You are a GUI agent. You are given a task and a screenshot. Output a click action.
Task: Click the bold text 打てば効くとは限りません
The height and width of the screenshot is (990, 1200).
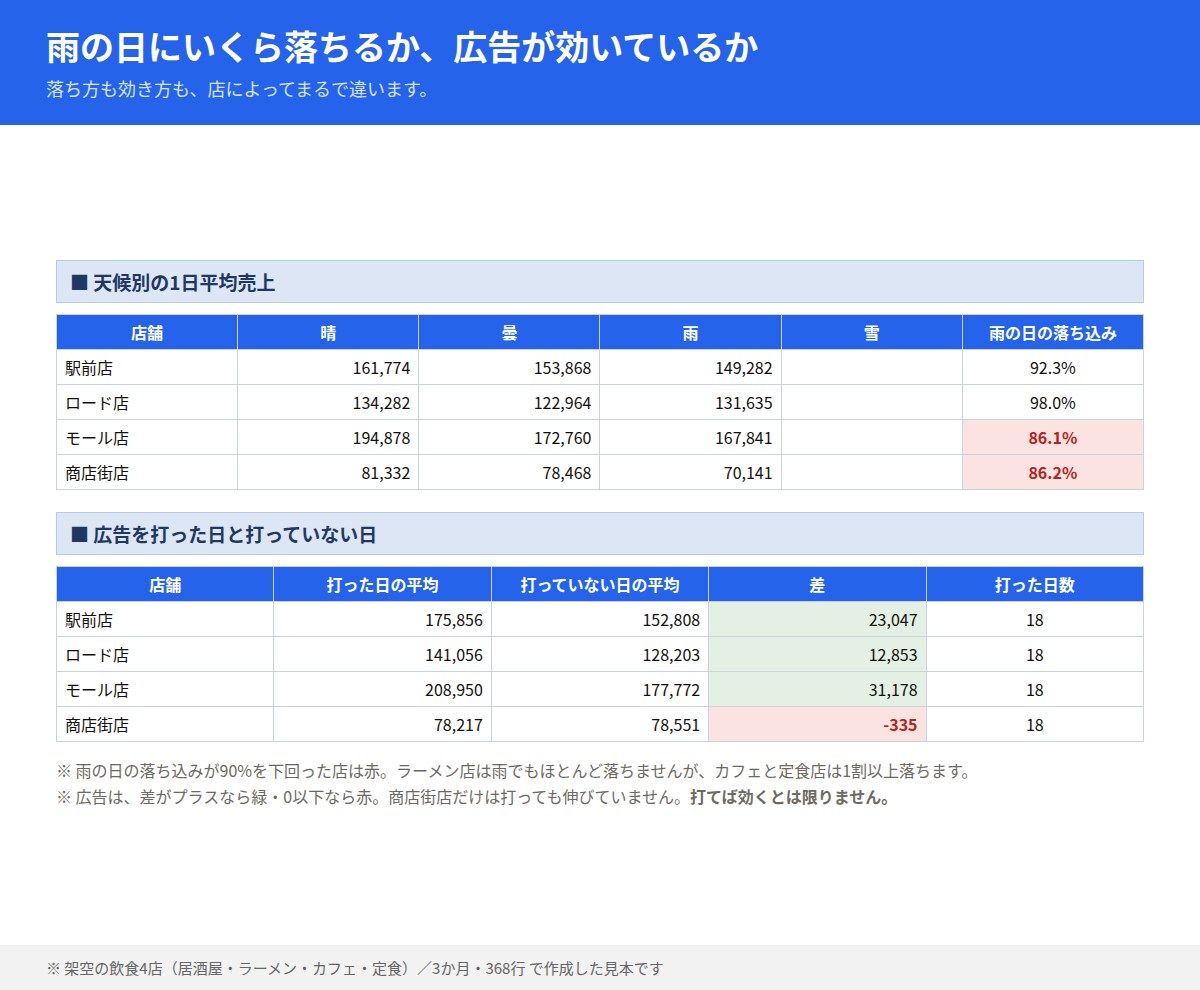tap(790, 798)
